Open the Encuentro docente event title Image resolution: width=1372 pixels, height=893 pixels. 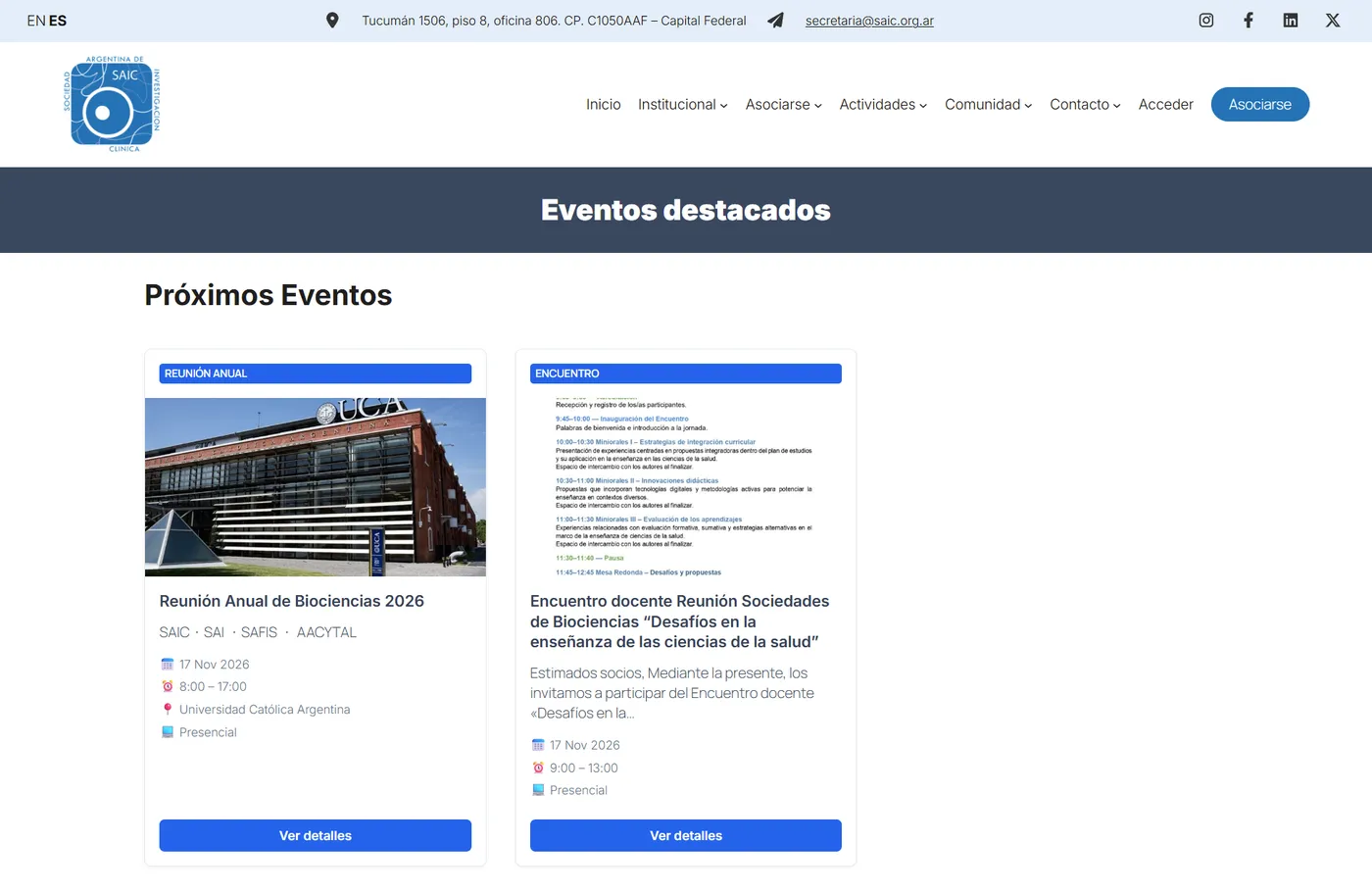pyautogui.click(x=680, y=621)
